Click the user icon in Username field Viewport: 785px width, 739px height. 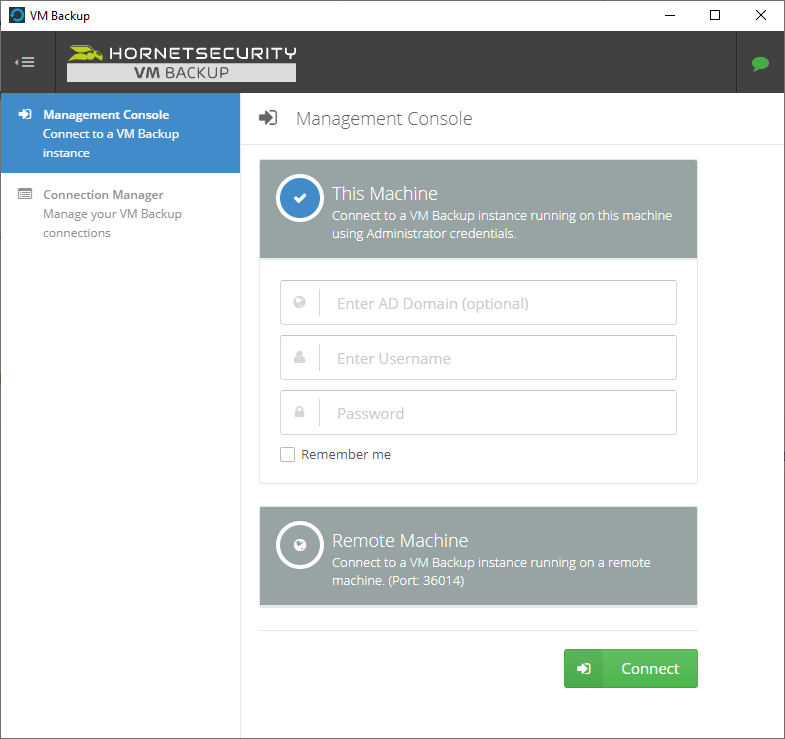pos(299,357)
